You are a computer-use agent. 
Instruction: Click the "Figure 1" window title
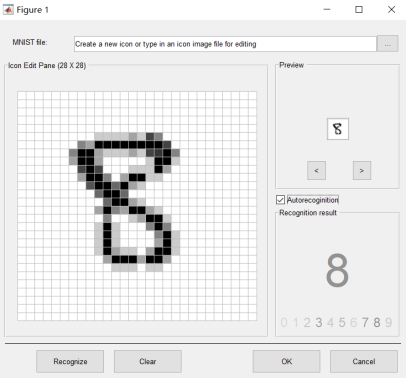click(x=33, y=10)
